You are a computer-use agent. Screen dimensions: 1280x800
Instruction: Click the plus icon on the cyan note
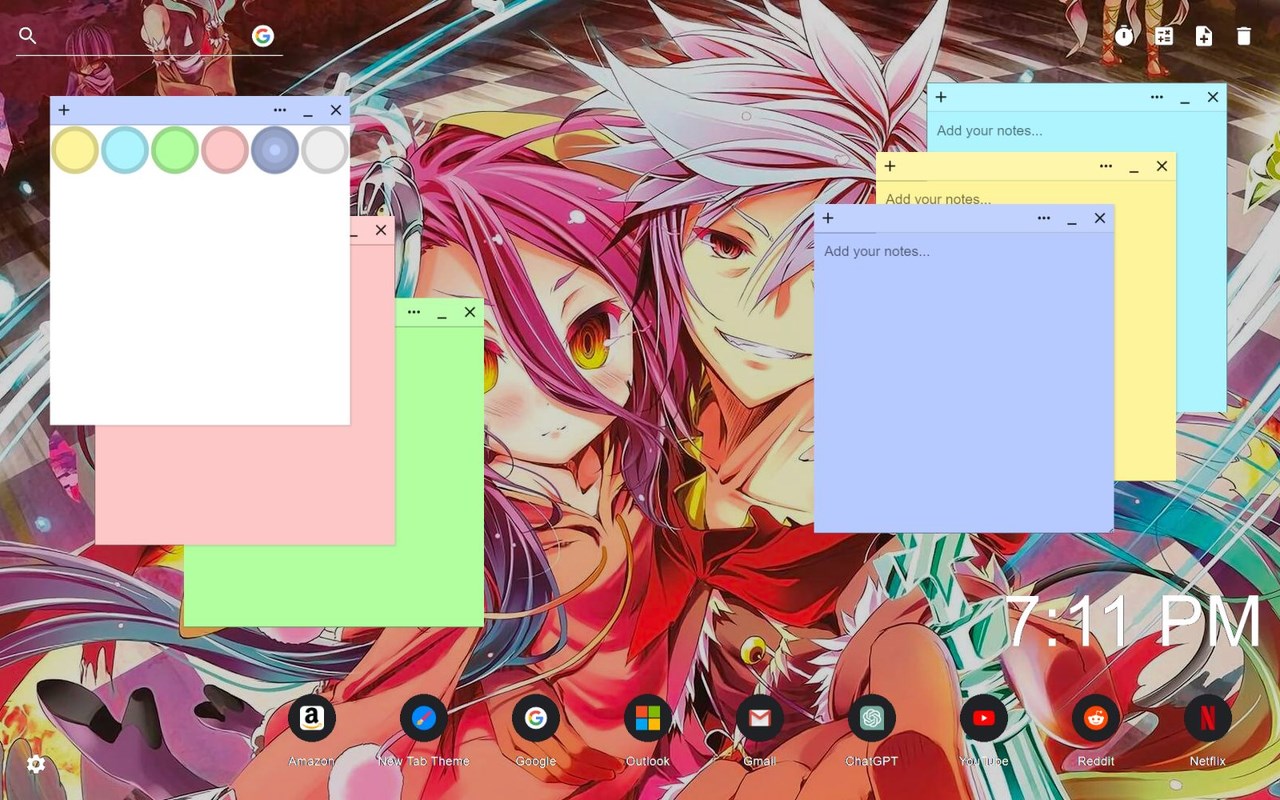pos(941,97)
